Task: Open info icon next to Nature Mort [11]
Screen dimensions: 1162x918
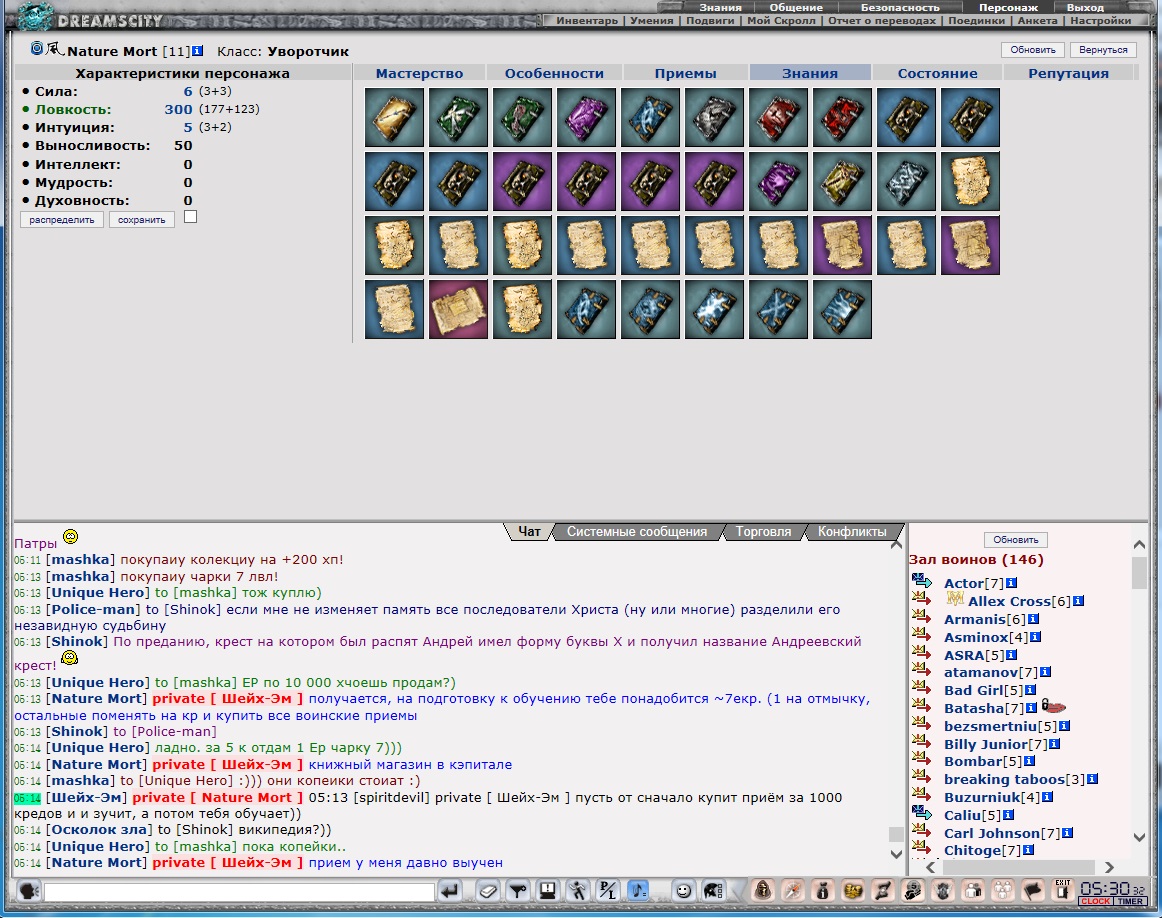Action: pyautogui.click(x=197, y=51)
